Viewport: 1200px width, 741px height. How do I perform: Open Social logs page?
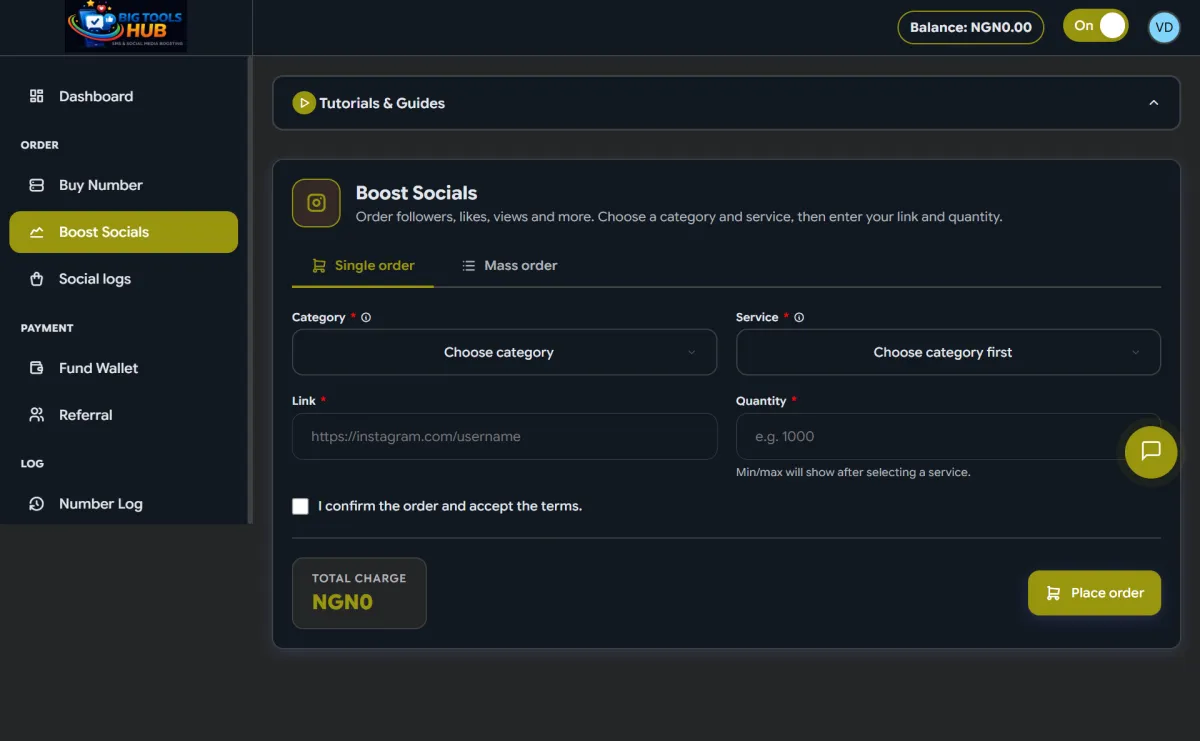pos(124,279)
